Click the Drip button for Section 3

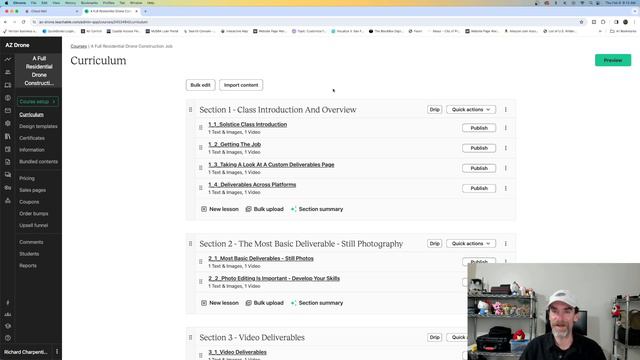tap(434, 337)
